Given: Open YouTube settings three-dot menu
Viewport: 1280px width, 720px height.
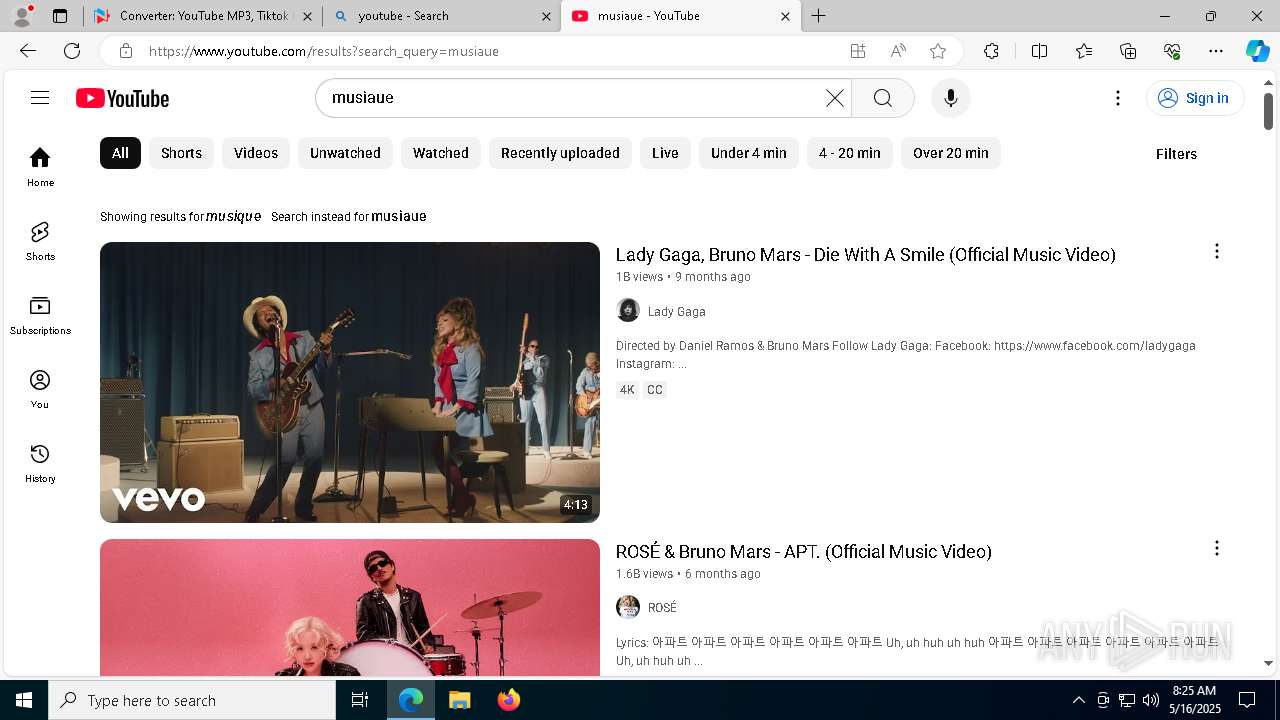Looking at the screenshot, I should coord(1118,98).
